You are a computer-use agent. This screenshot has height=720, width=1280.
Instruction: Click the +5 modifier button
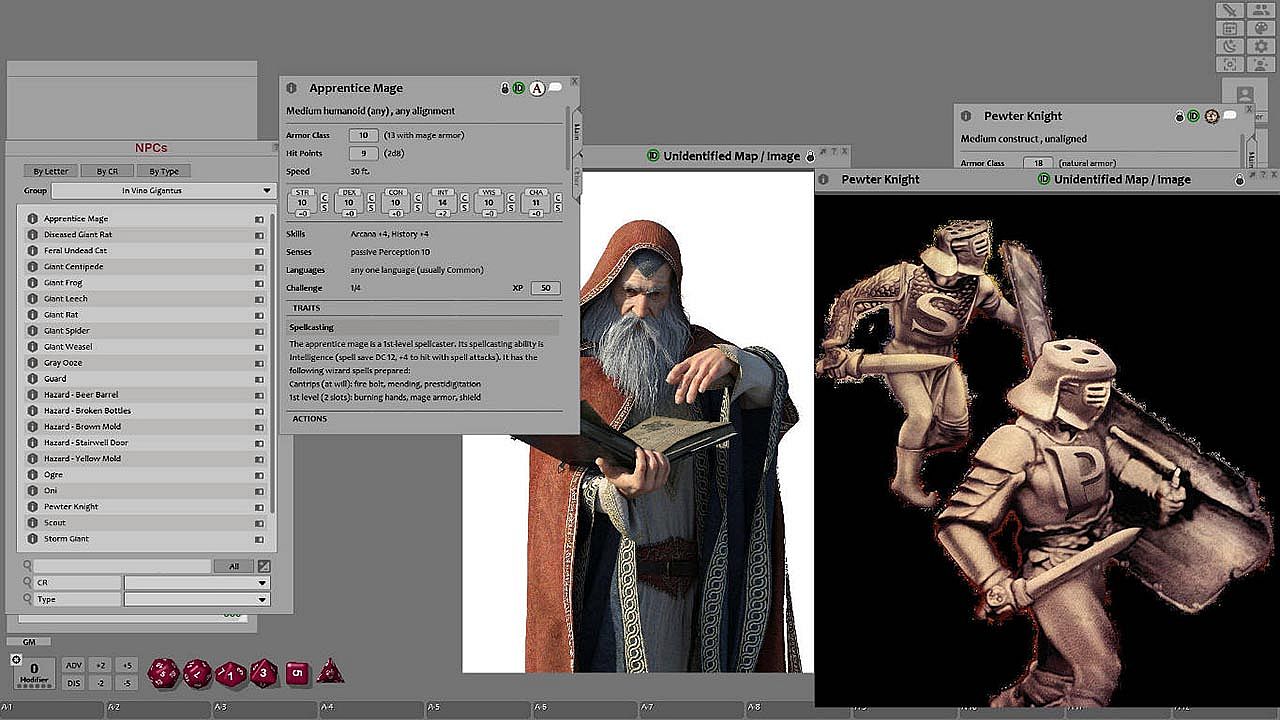(x=125, y=665)
